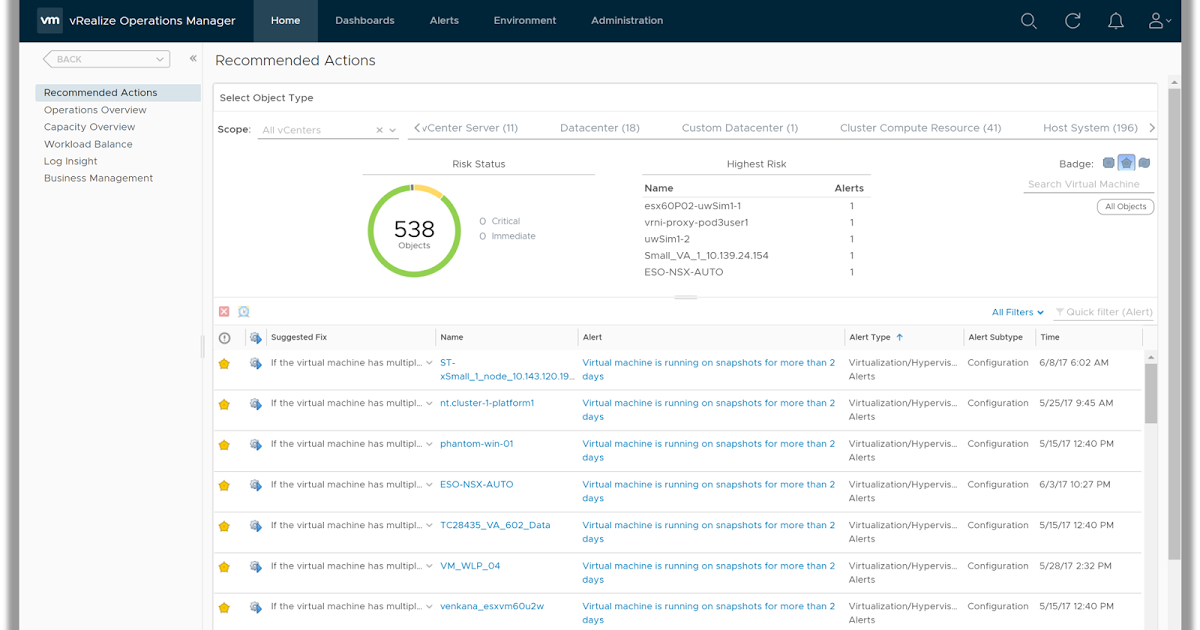Click the alerts table vertical scrollbar
1200x630 pixels.
tap(1150, 394)
